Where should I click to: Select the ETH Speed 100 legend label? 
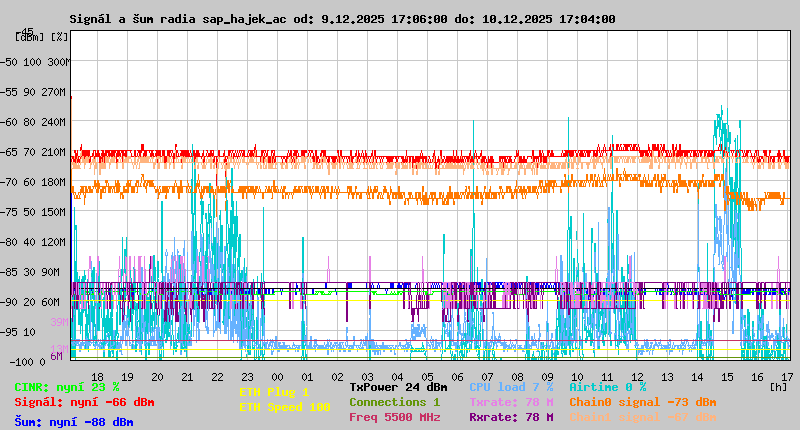(284, 407)
